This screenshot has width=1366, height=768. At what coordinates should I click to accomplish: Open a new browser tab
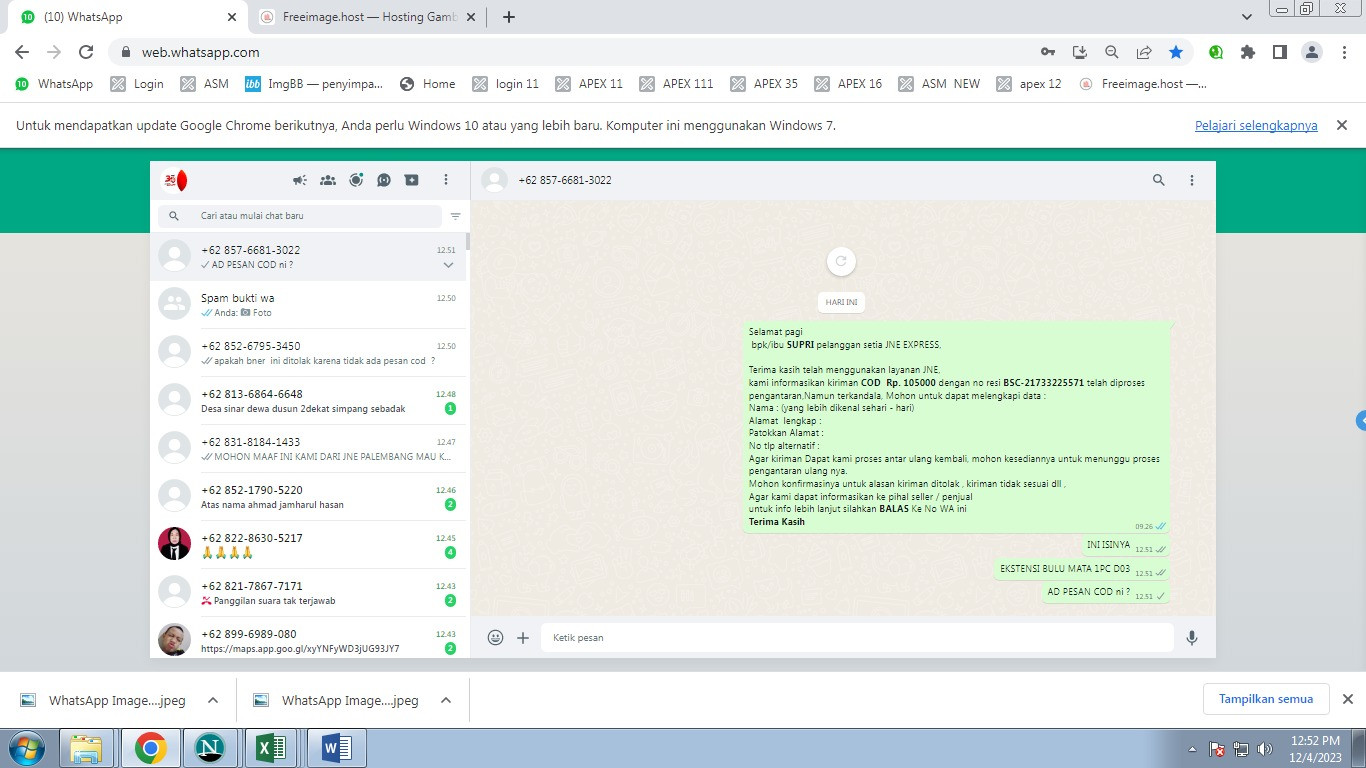click(x=509, y=17)
